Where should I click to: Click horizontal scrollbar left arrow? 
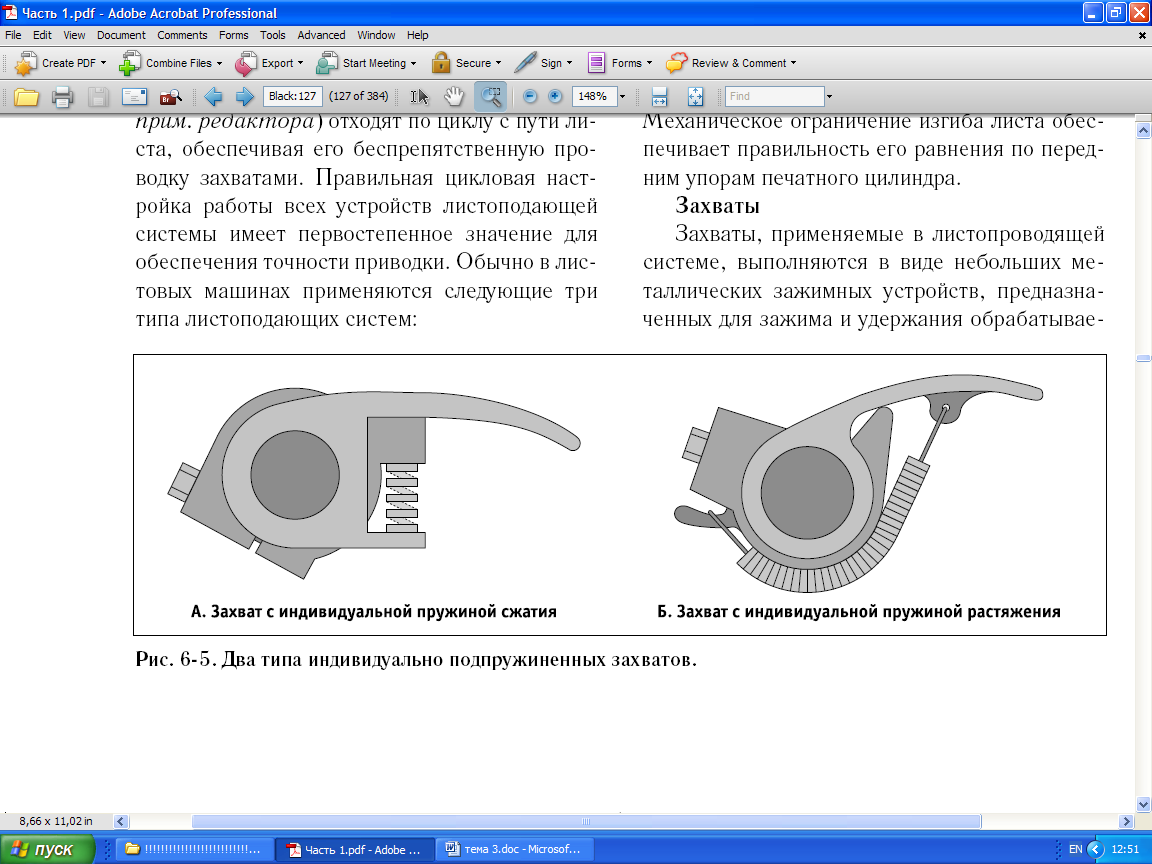pyautogui.click(x=121, y=821)
